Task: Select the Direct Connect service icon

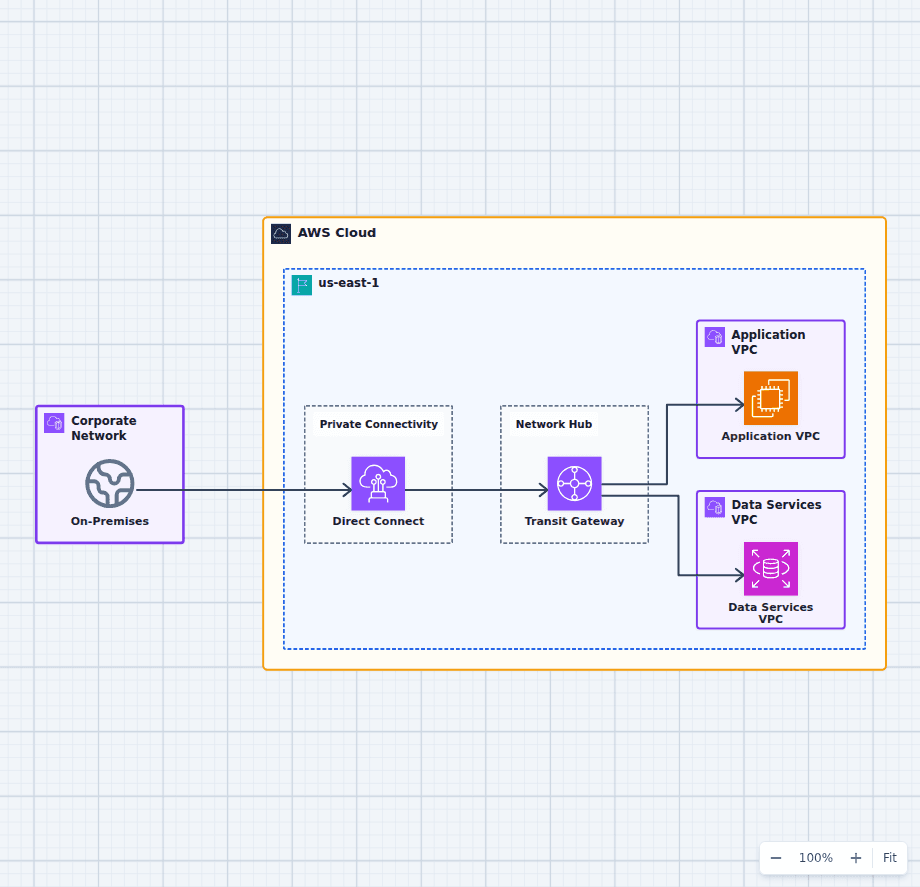Action: (378, 483)
